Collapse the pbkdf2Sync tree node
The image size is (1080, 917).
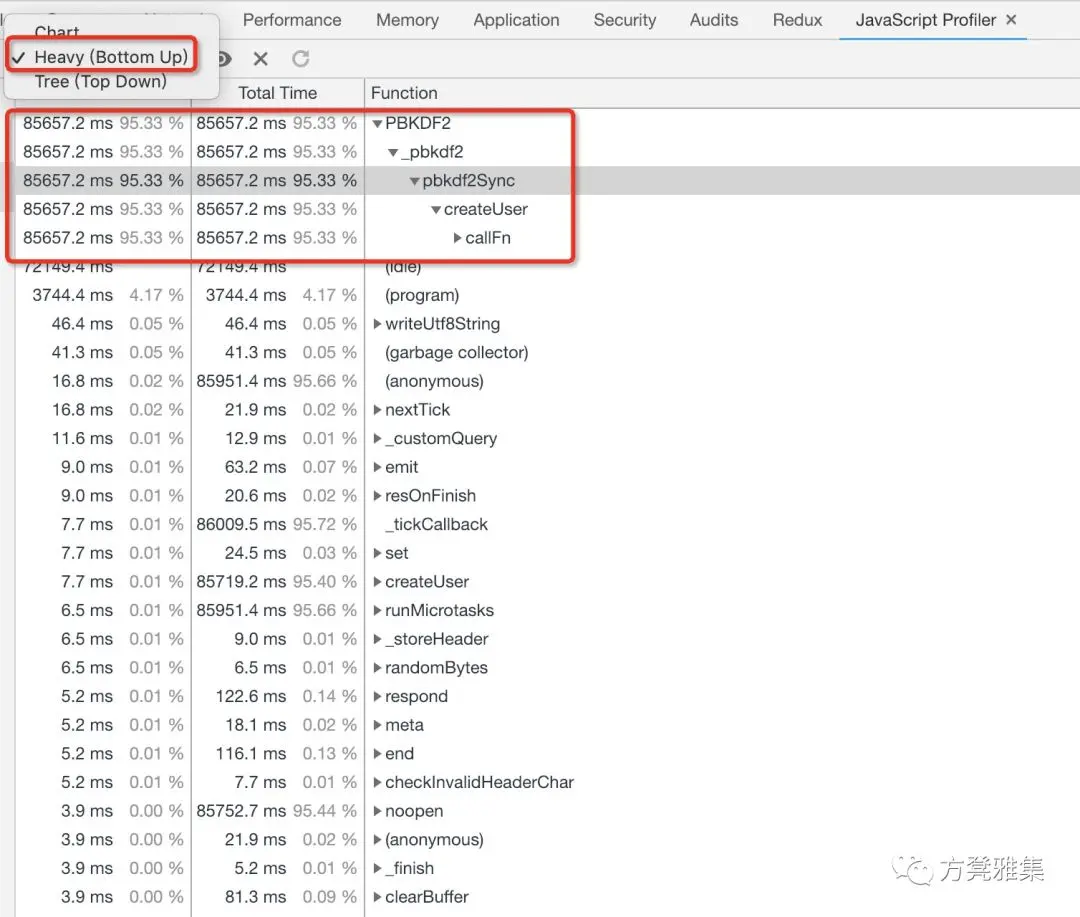coord(415,181)
